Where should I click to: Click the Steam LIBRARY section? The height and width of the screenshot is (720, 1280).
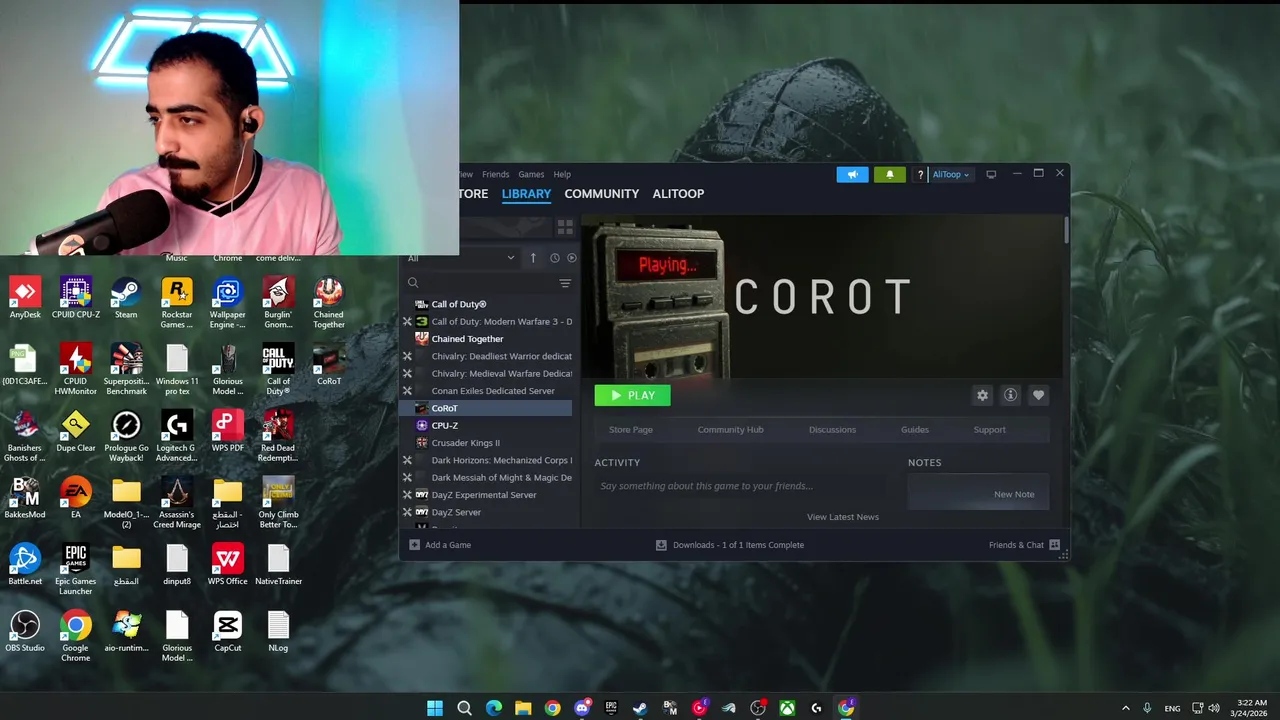click(x=526, y=194)
